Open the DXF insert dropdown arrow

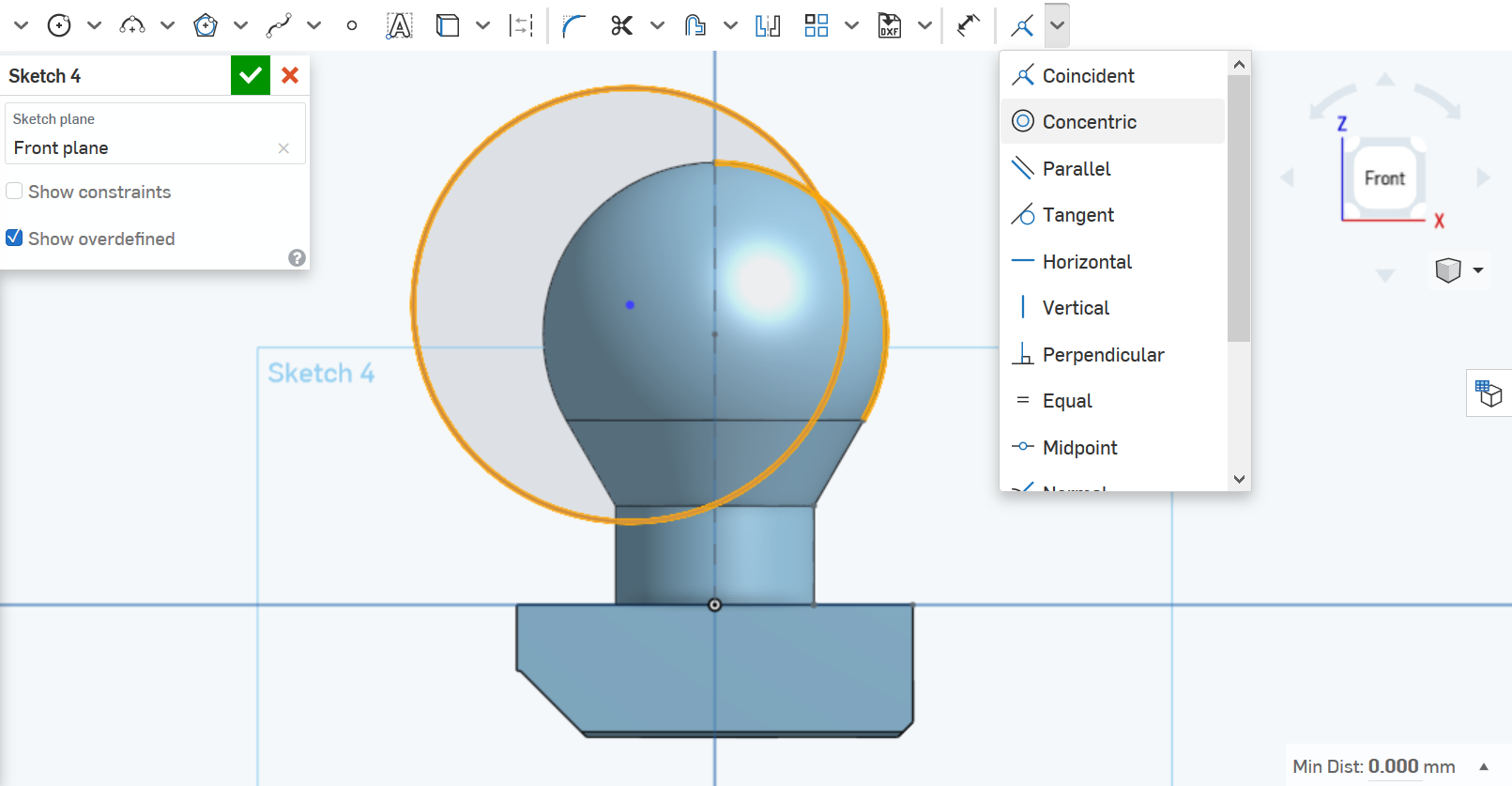(924, 25)
